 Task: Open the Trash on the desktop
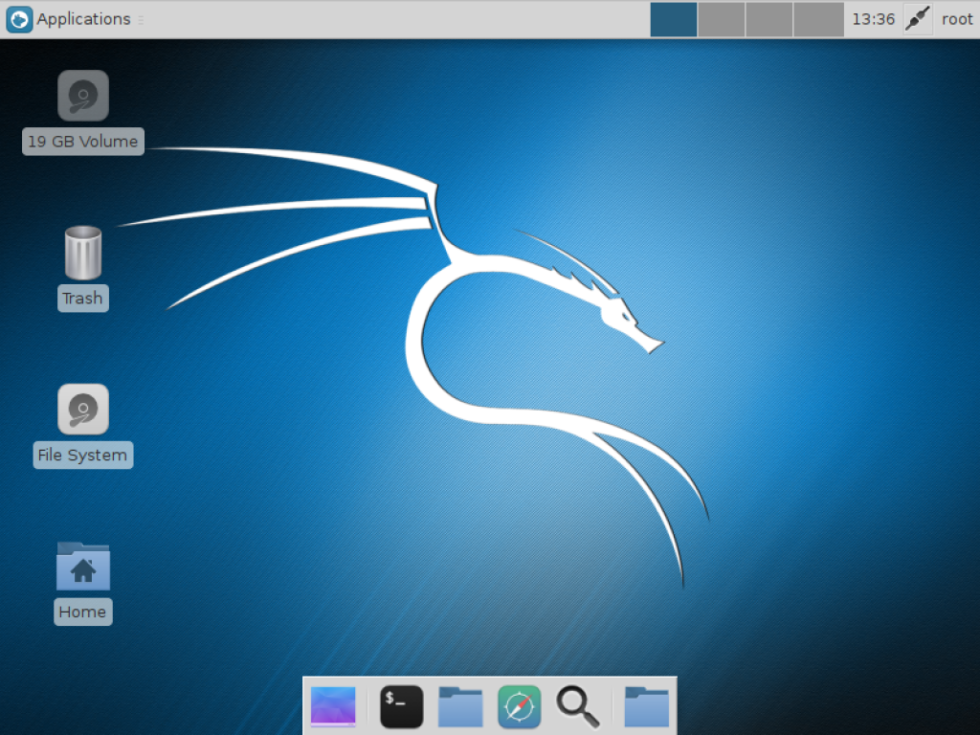(82, 252)
